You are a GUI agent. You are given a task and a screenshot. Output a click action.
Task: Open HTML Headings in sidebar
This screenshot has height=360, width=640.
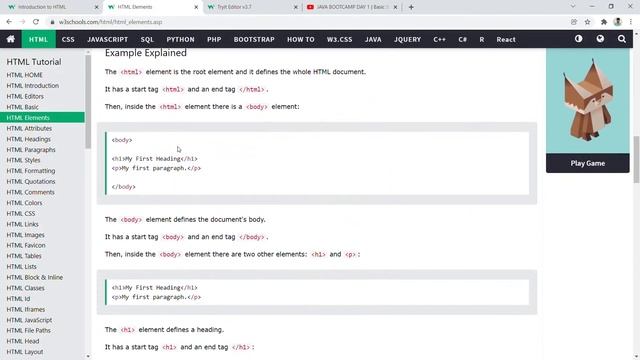click(x=29, y=139)
